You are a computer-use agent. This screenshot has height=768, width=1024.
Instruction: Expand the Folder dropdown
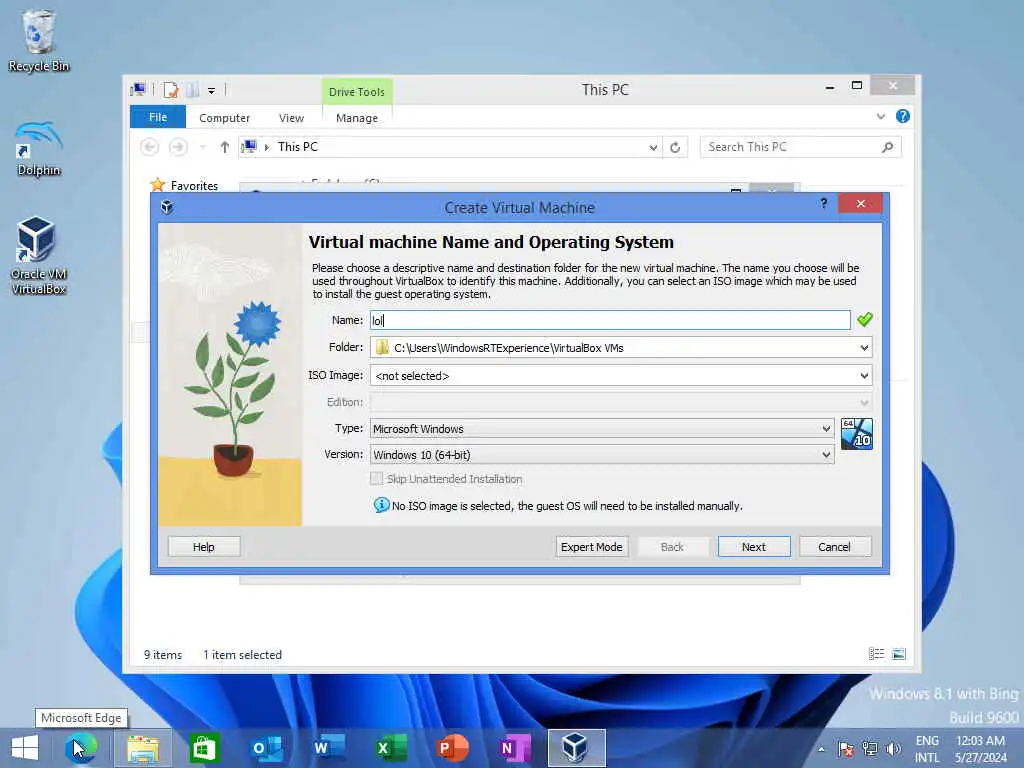coord(864,347)
